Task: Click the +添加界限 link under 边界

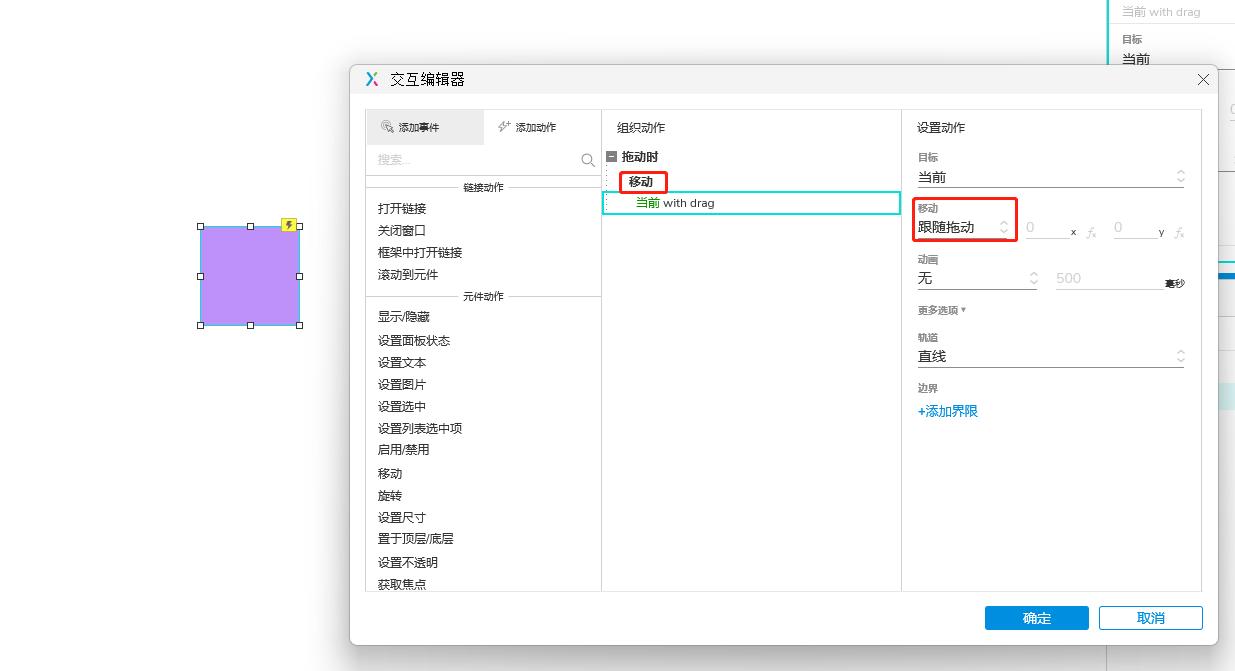Action: 947,410
